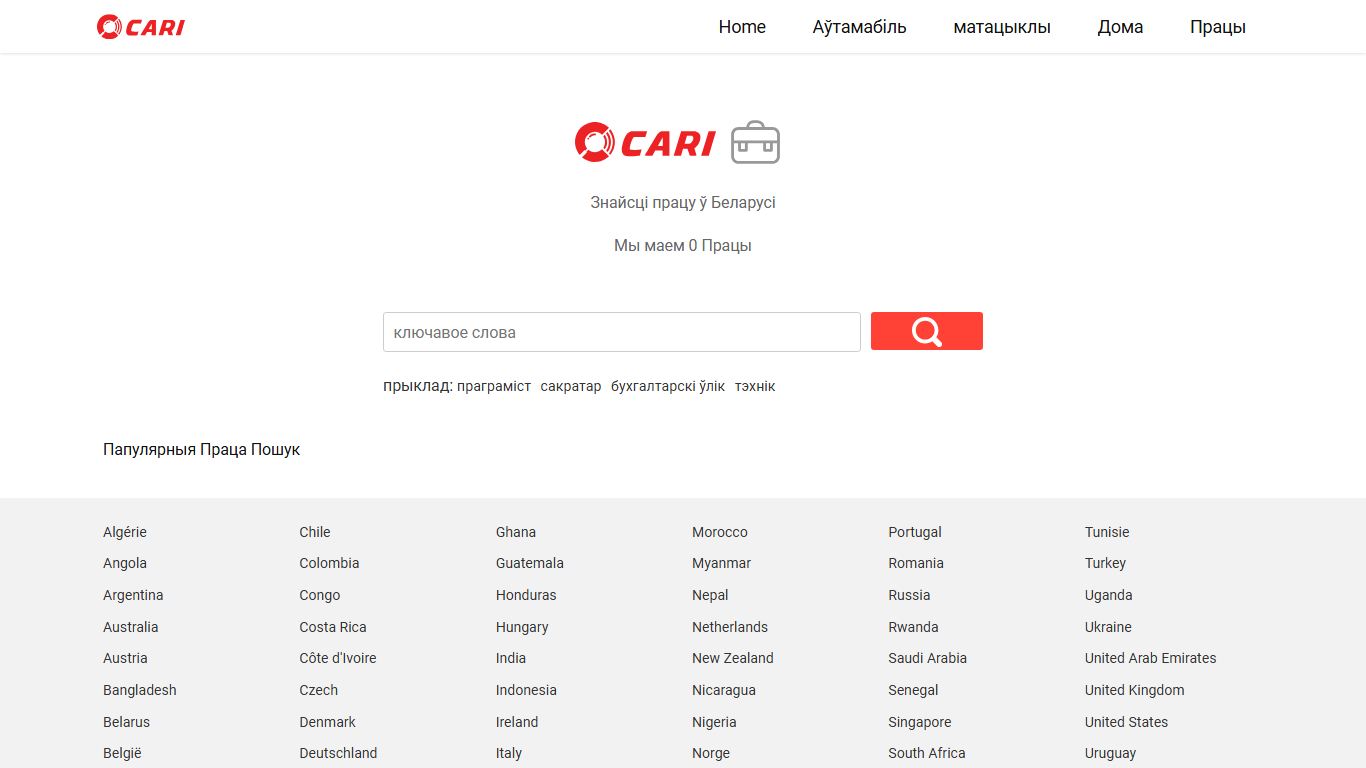The image size is (1366, 768).
Task: Open the Austria country link
Action: click(x=125, y=658)
